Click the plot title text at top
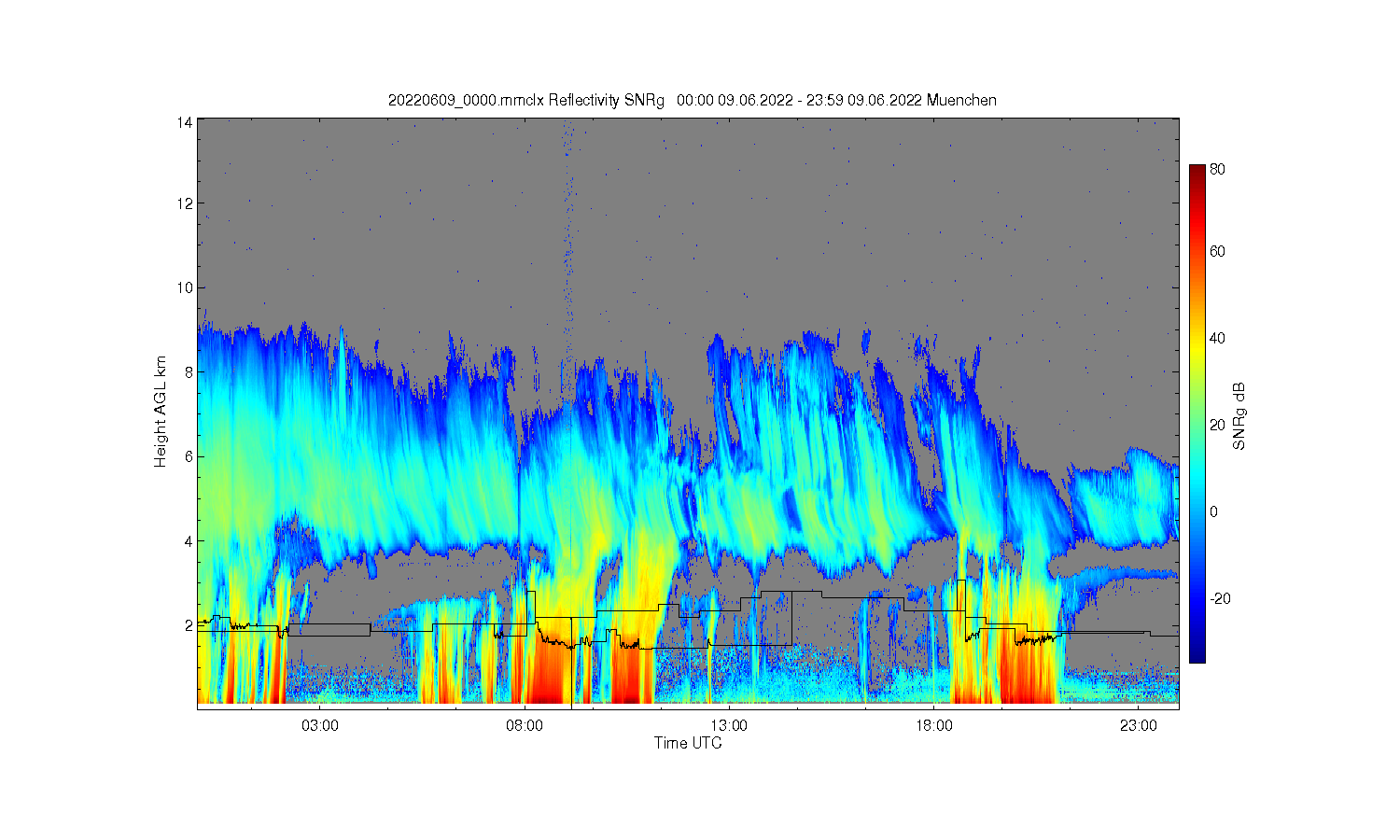The width and height of the screenshot is (1400, 840). [693, 100]
